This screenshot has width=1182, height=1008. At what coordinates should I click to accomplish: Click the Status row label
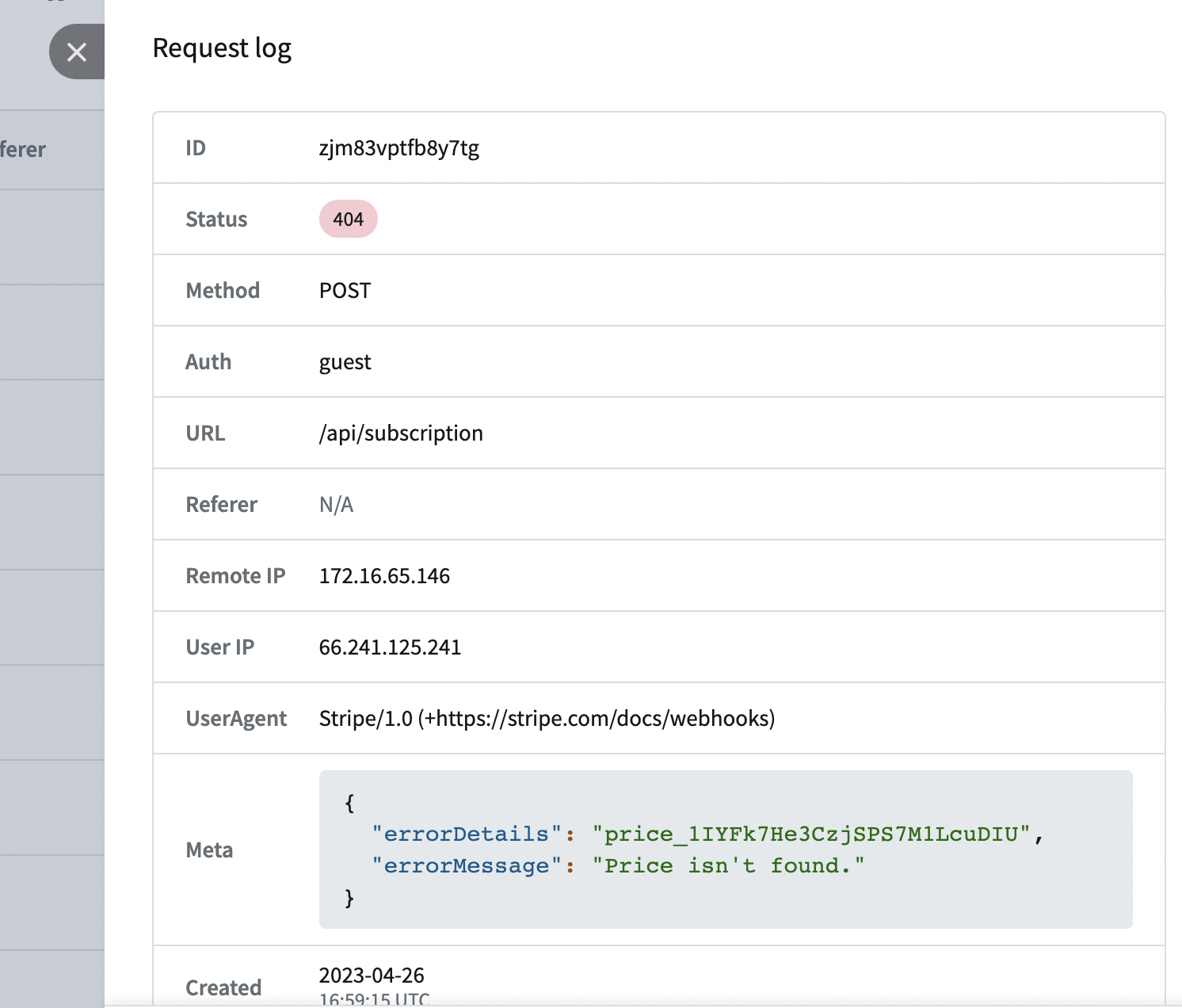pyautogui.click(x=216, y=219)
